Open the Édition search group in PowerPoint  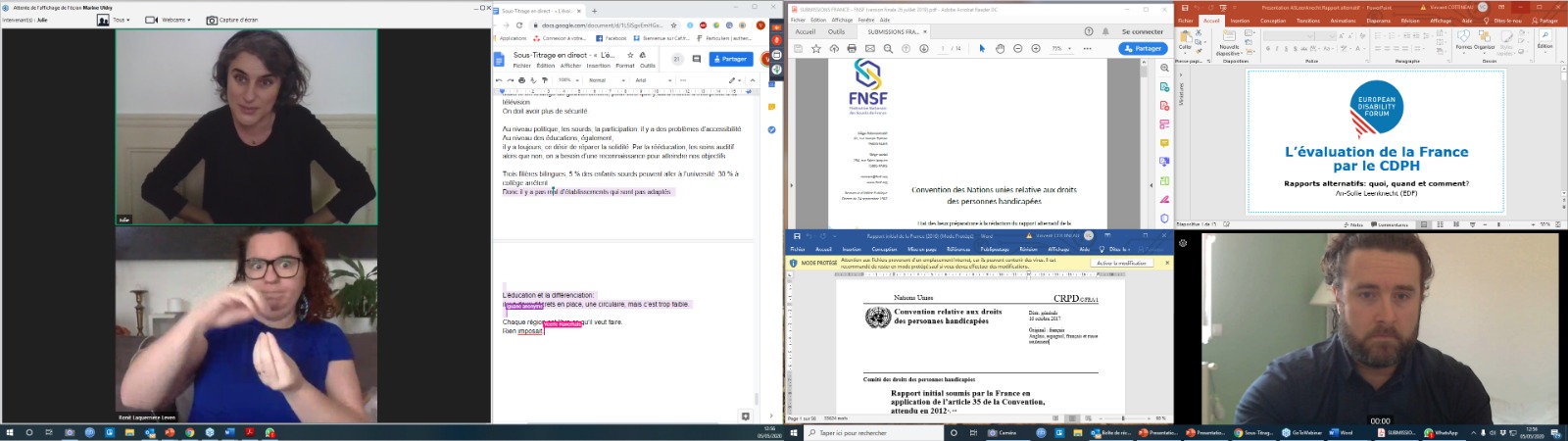[1544, 40]
